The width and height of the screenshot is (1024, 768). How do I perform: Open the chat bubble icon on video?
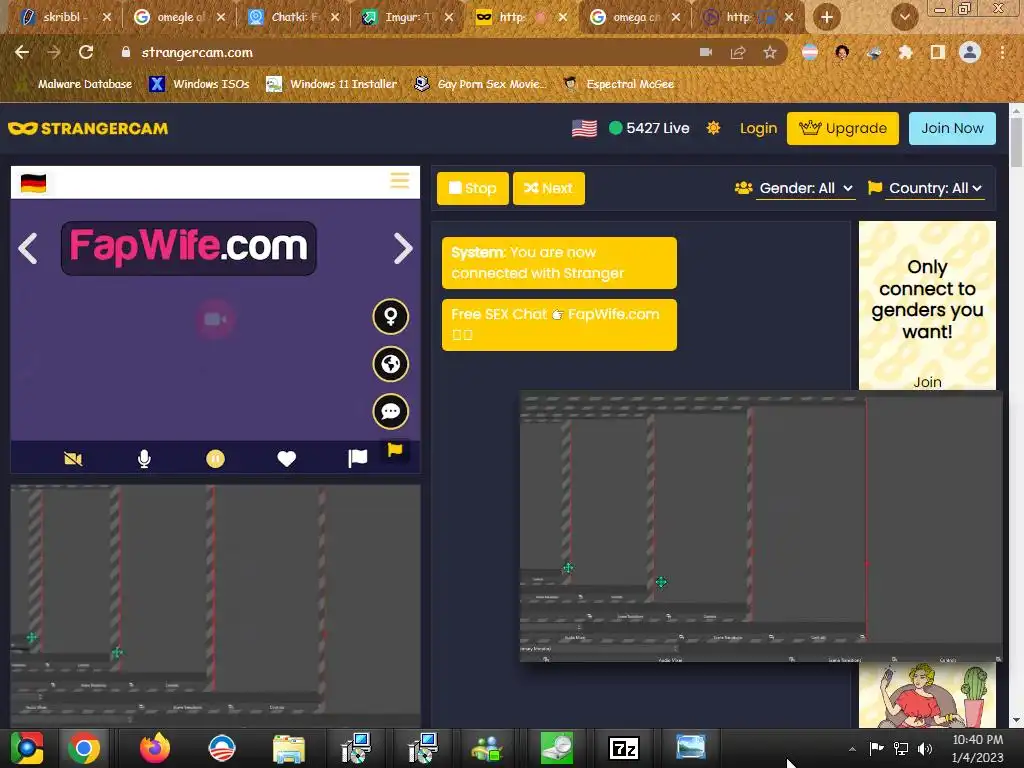[391, 411]
